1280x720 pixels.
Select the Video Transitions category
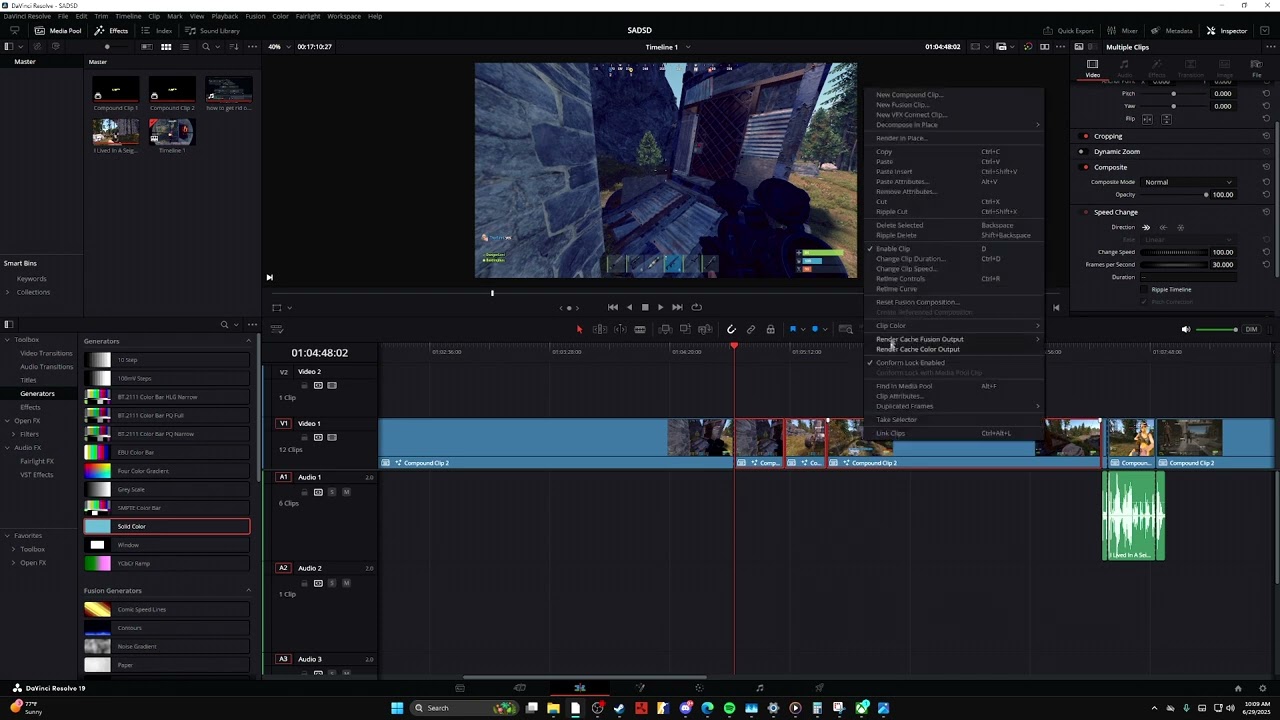click(x=46, y=353)
